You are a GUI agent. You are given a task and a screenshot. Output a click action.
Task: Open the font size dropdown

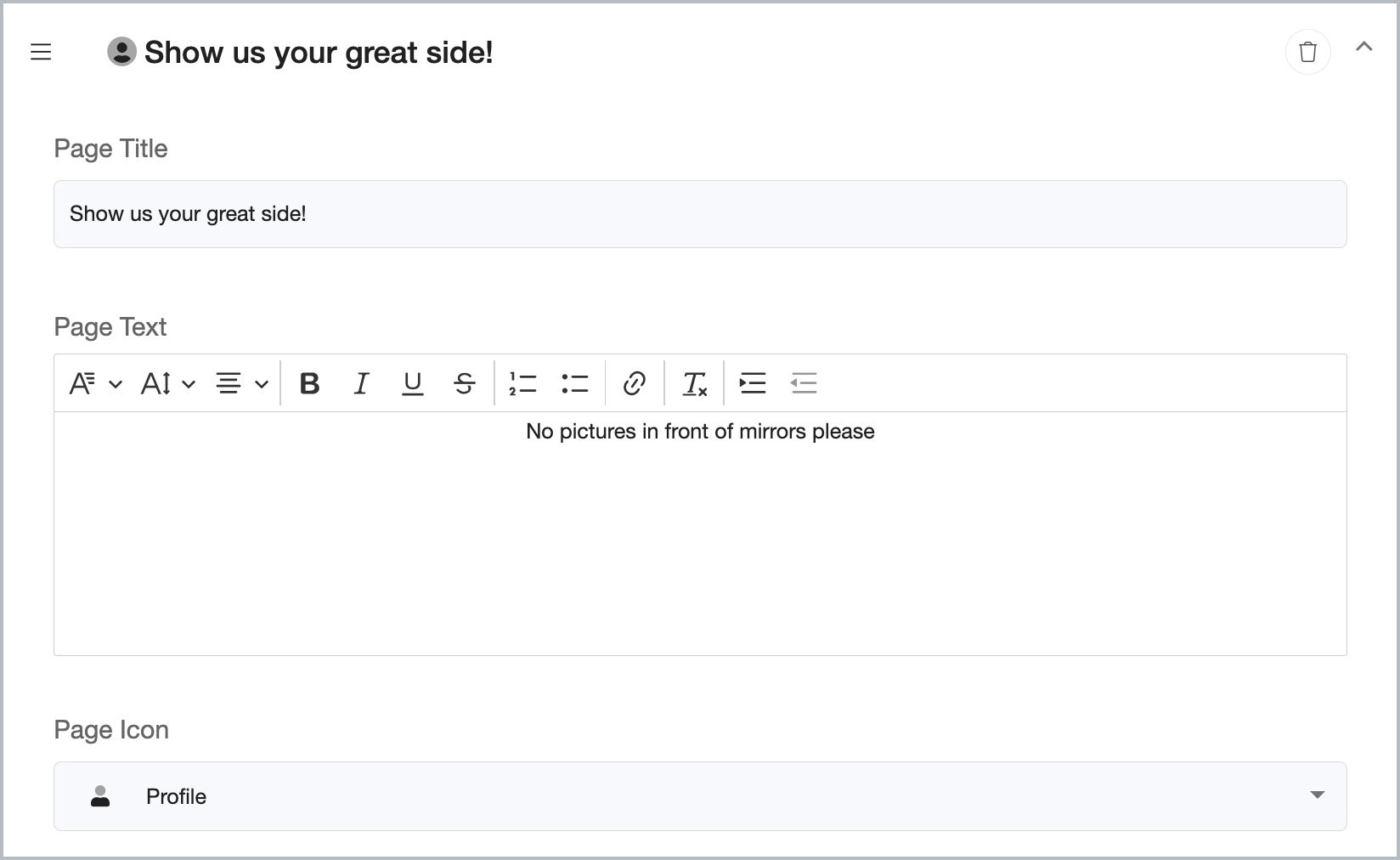168,383
